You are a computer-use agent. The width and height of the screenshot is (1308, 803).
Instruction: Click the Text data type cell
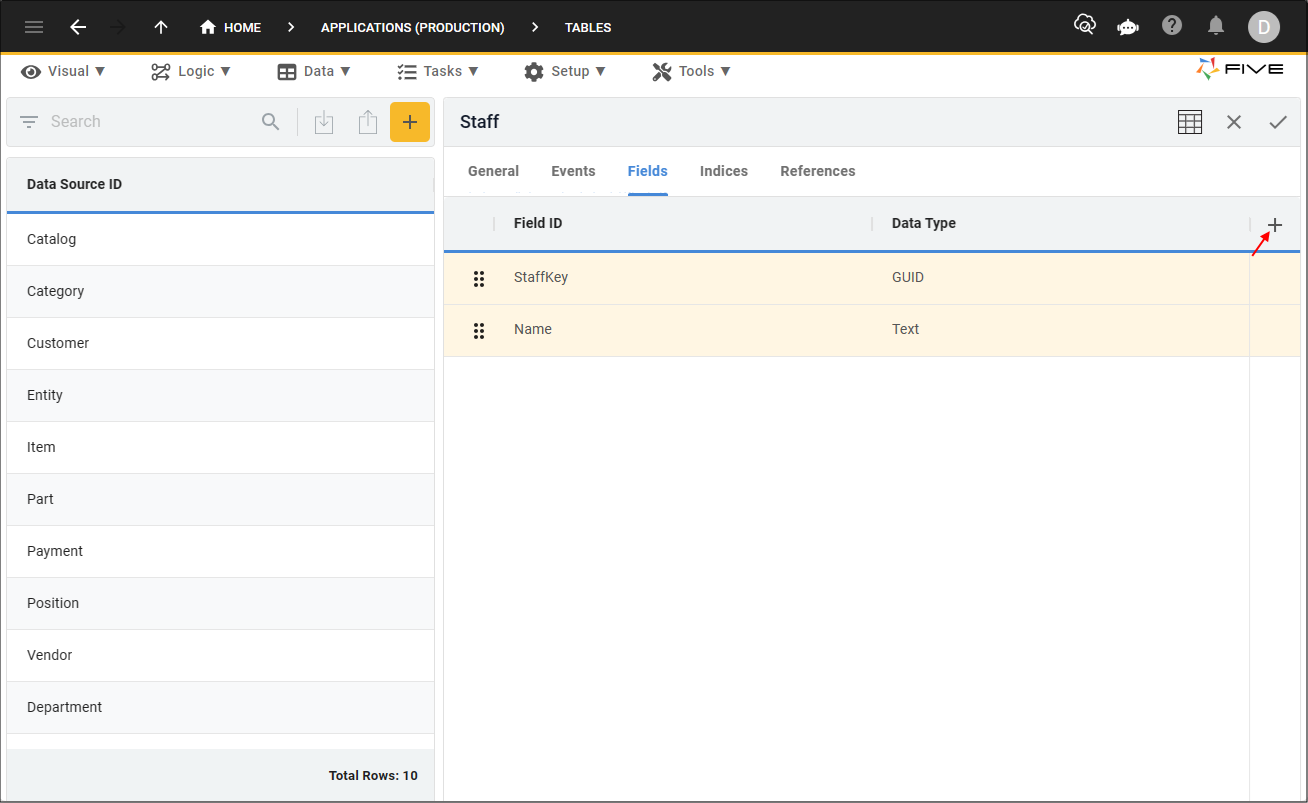906,329
